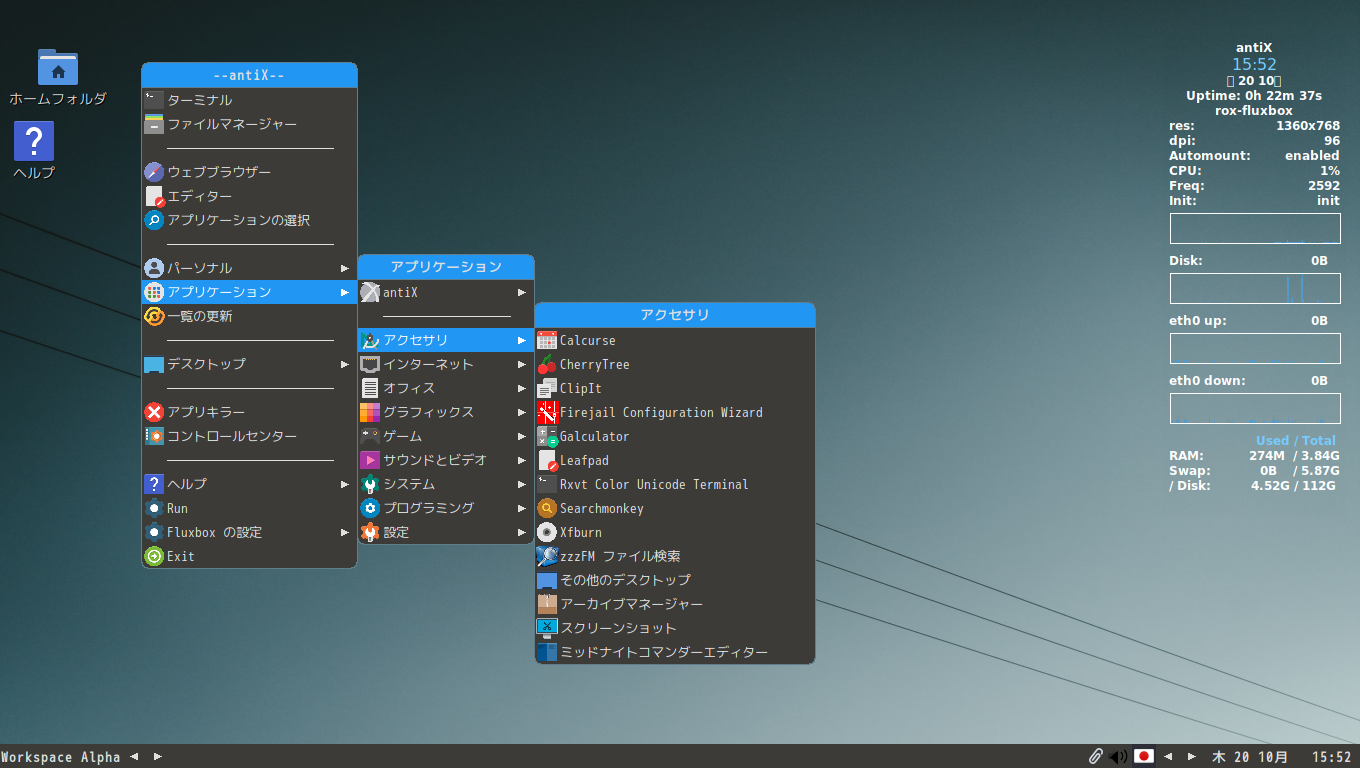Click the Exit green icon
The height and width of the screenshot is (768, 1360).
click(153, 556)
